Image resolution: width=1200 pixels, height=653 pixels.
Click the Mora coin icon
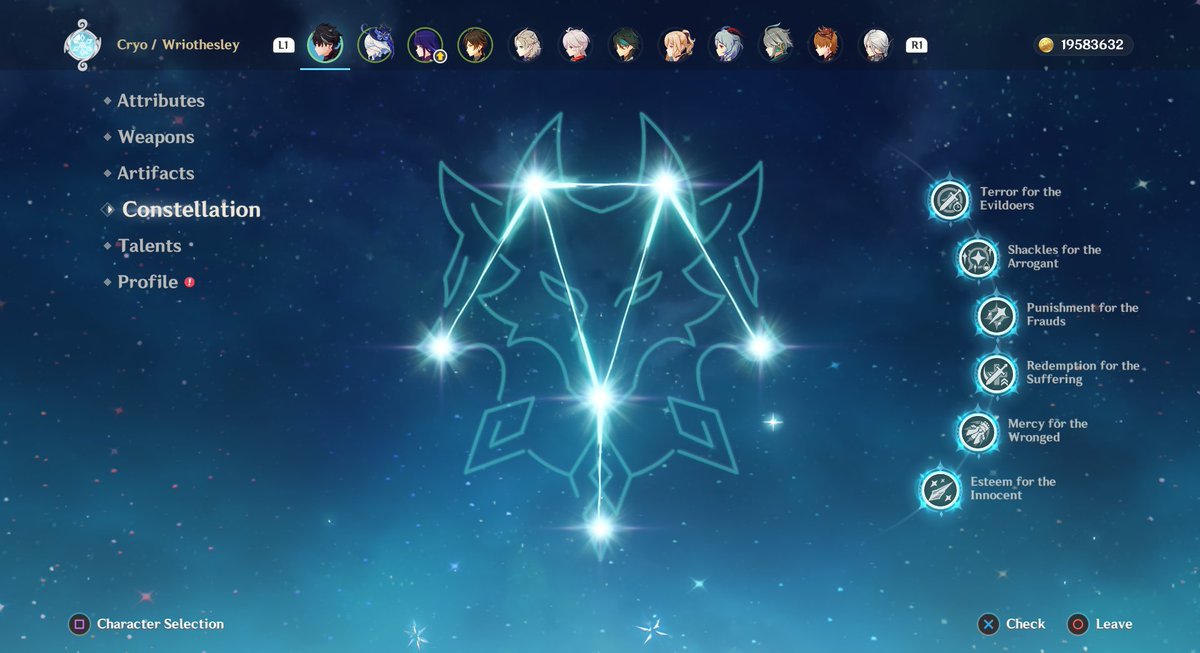pos(1046,45)
